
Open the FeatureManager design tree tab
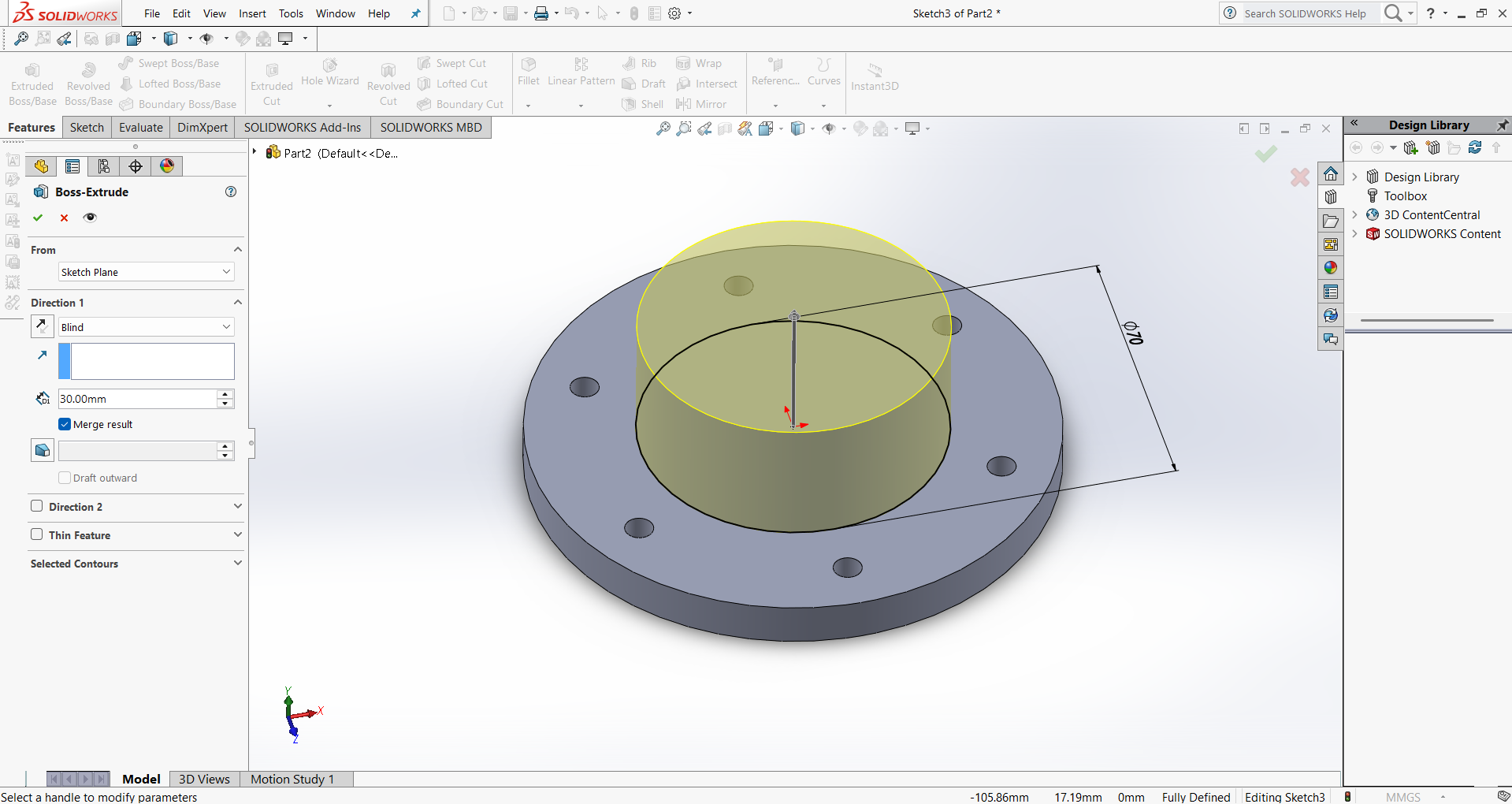pos(41,166)
